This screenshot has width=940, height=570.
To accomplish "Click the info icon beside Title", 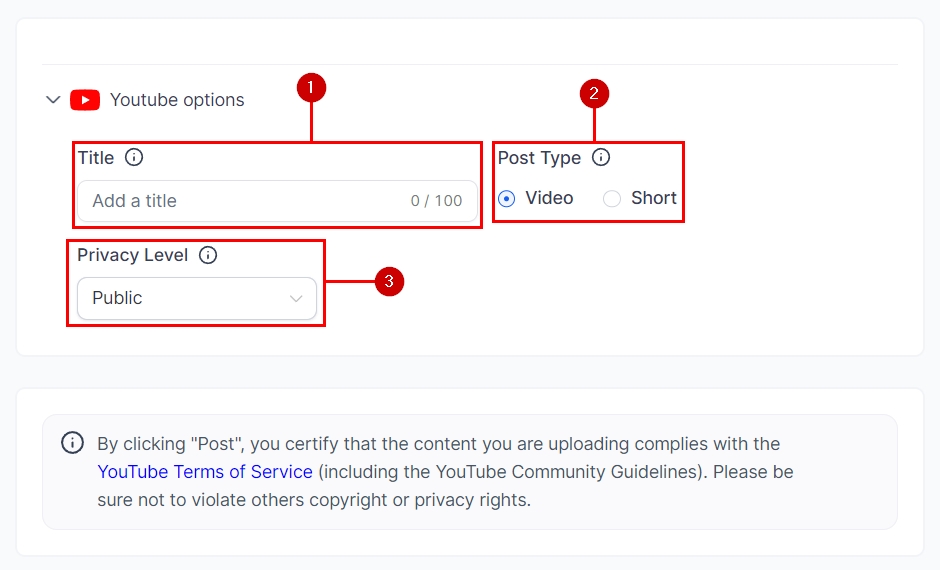I will point(134,157).
